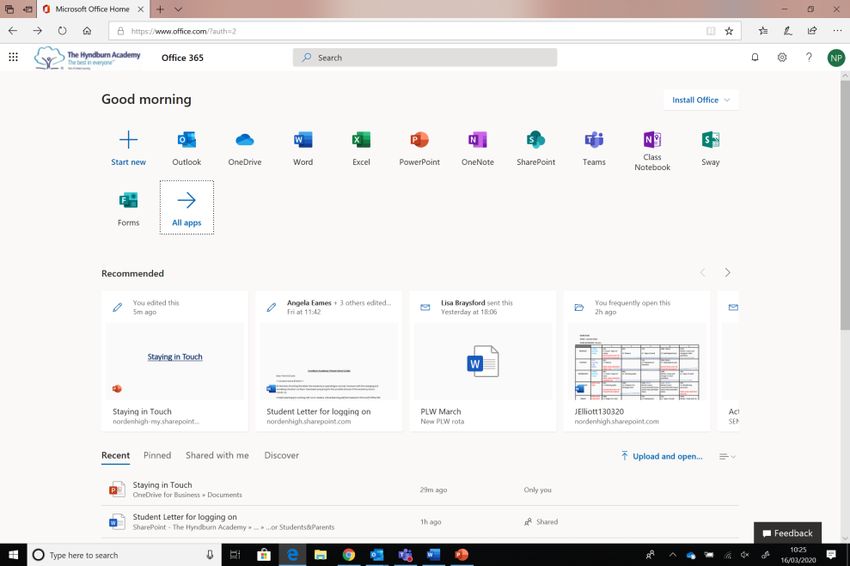Open File Explorer from taskbar
This screenshot has width=850, height=566.
tap(320, 555)
